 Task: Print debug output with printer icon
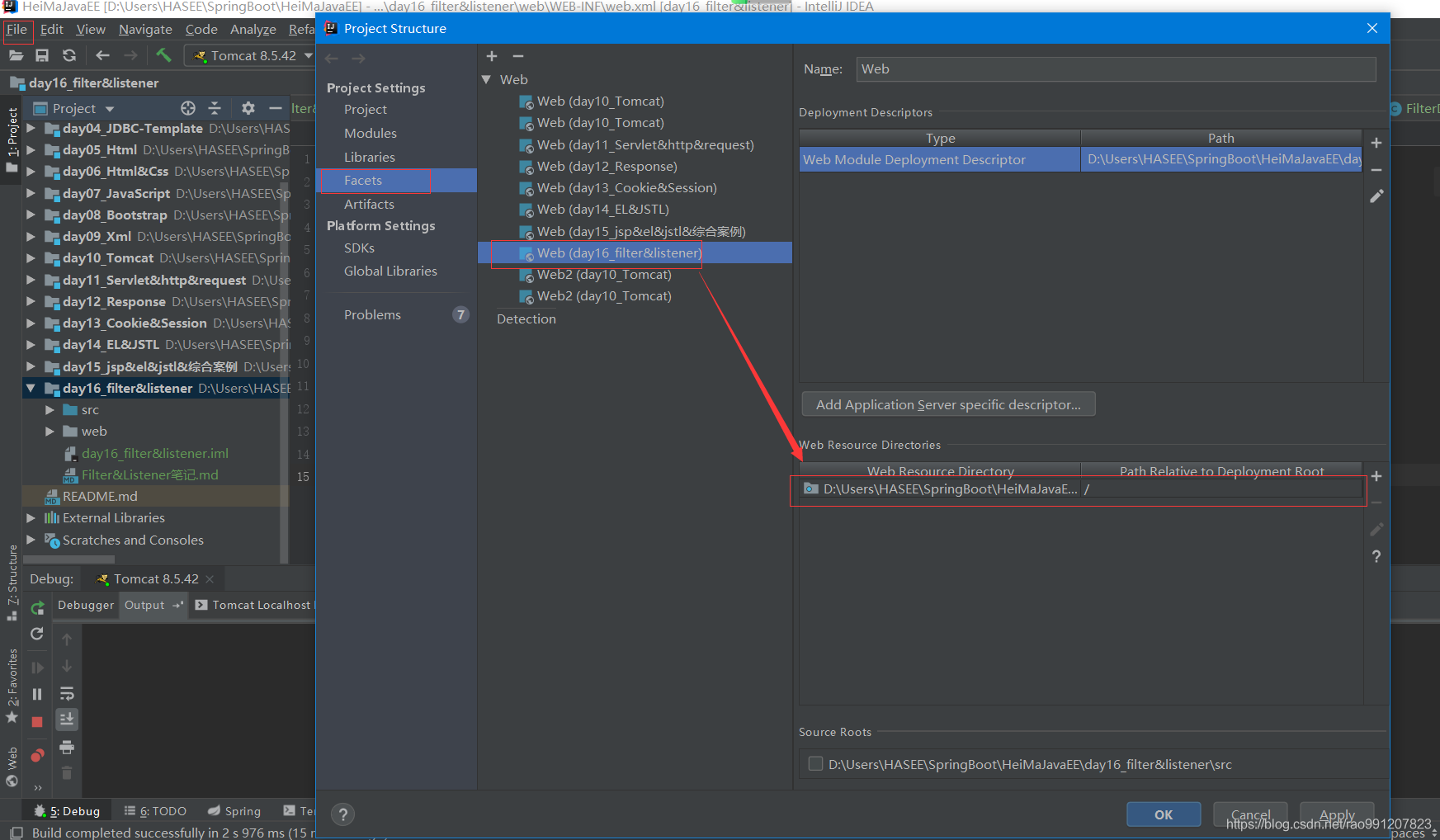click(67, 747)
